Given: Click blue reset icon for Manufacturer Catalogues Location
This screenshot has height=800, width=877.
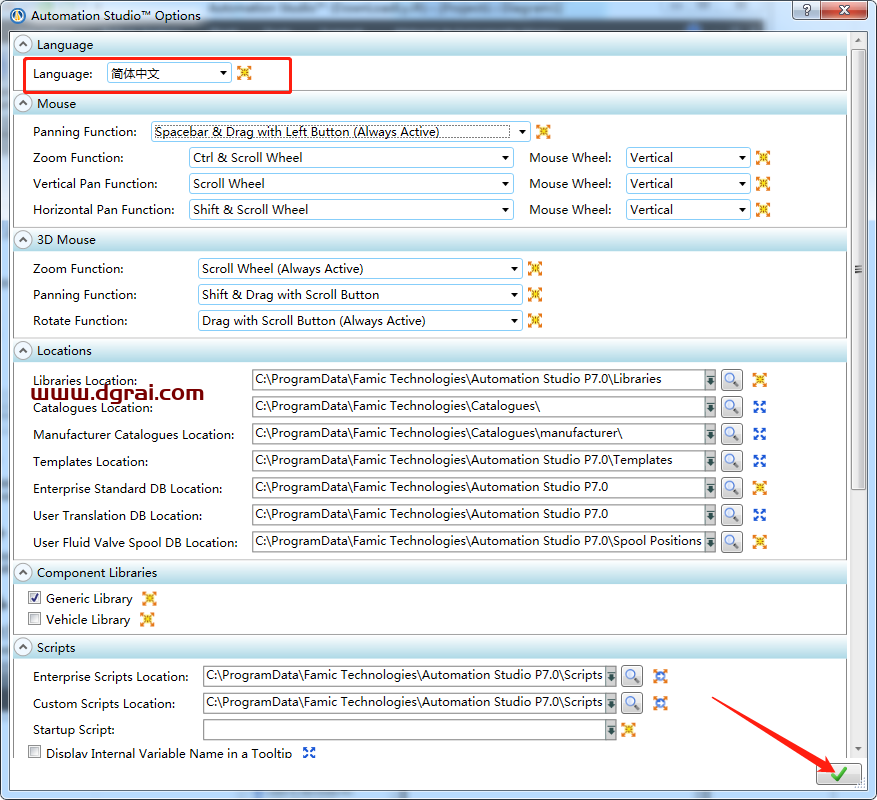Looking at the screenshot, I should tap(759, 434).
